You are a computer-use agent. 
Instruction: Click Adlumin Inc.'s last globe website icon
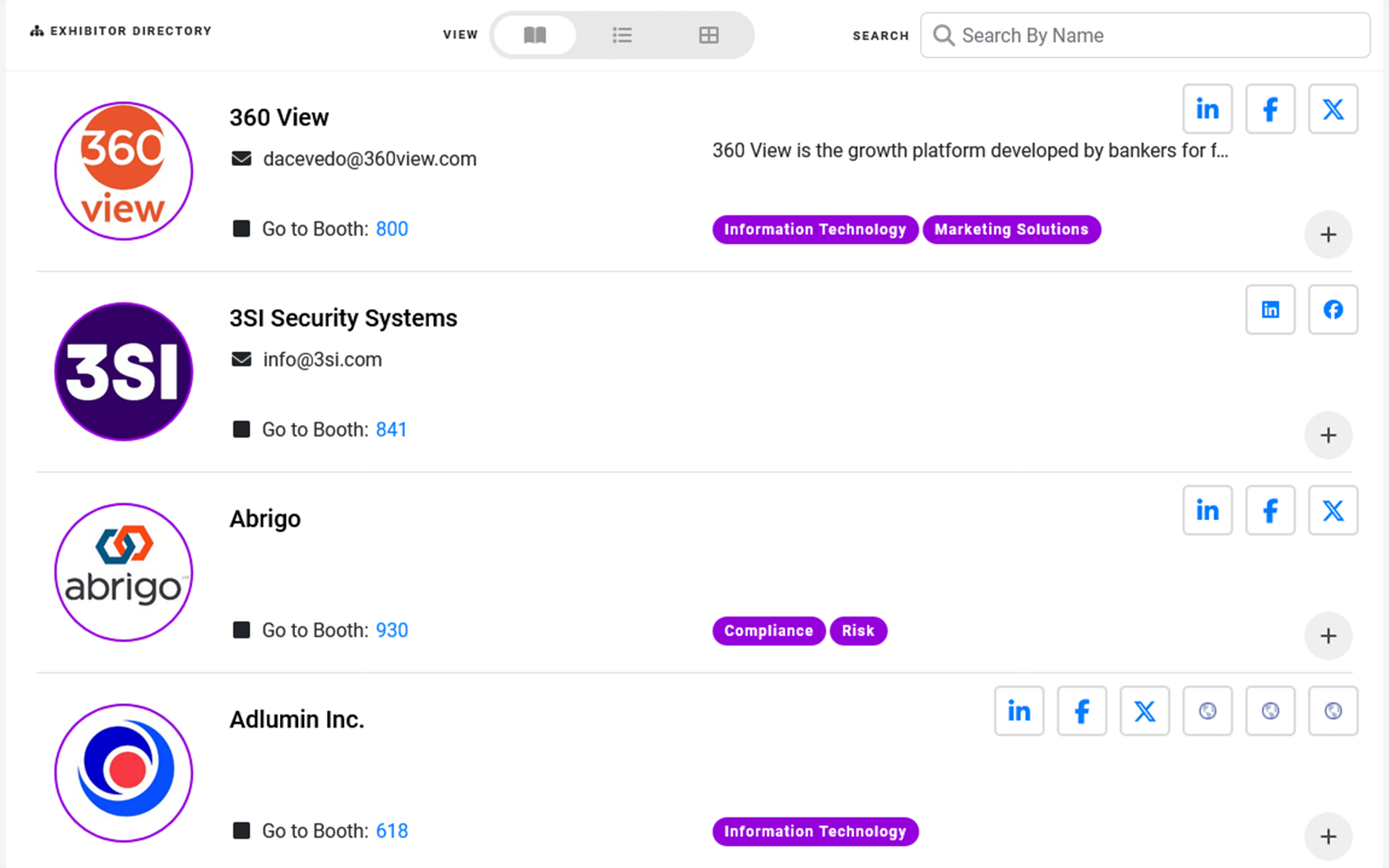pos(1332,711)
